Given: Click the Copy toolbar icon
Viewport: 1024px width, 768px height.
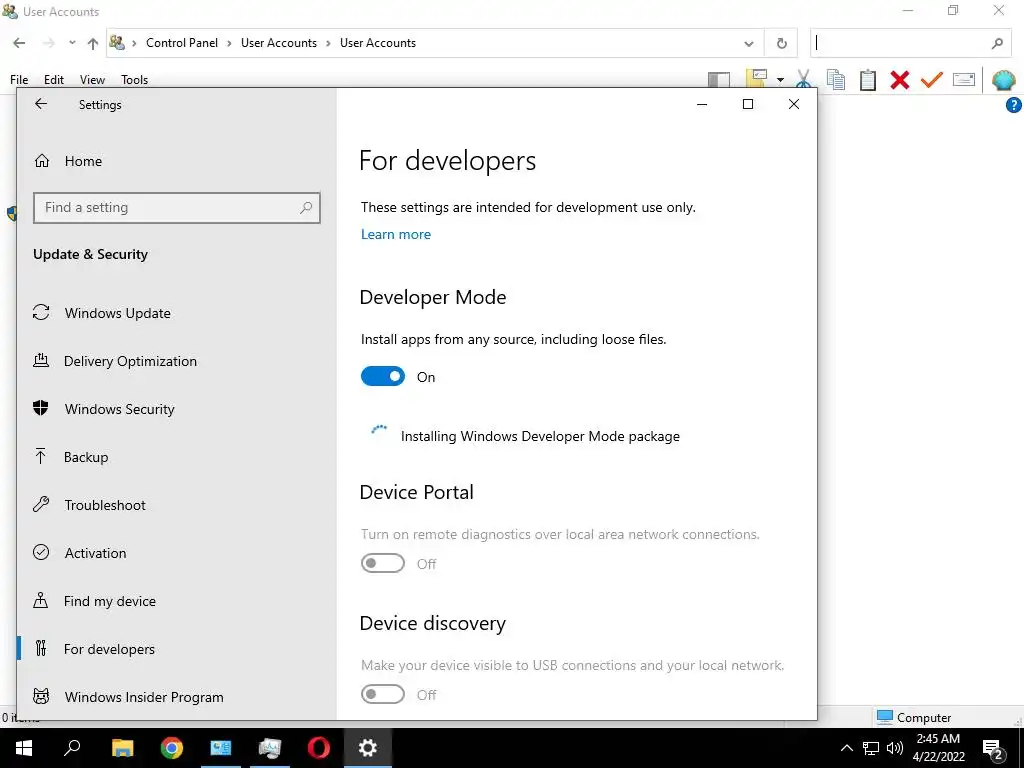Looking at the screenshot, I should [x=836, y=79].
